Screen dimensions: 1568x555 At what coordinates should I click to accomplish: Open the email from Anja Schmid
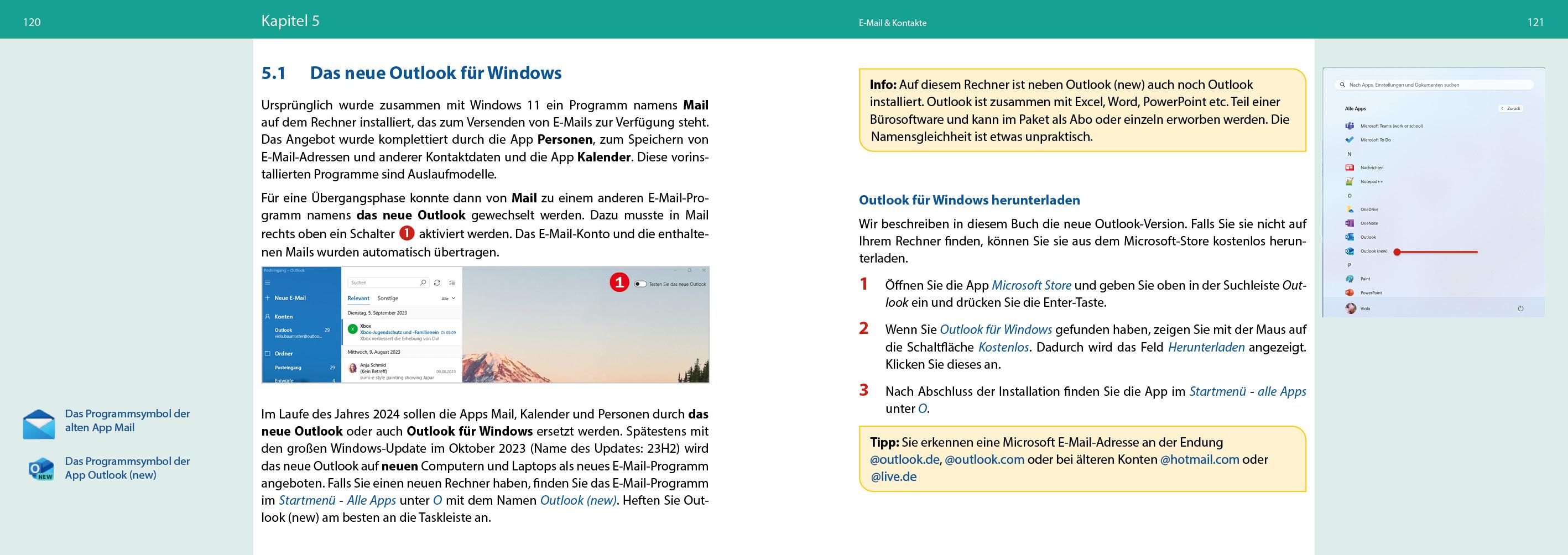(x=401, y=371)
